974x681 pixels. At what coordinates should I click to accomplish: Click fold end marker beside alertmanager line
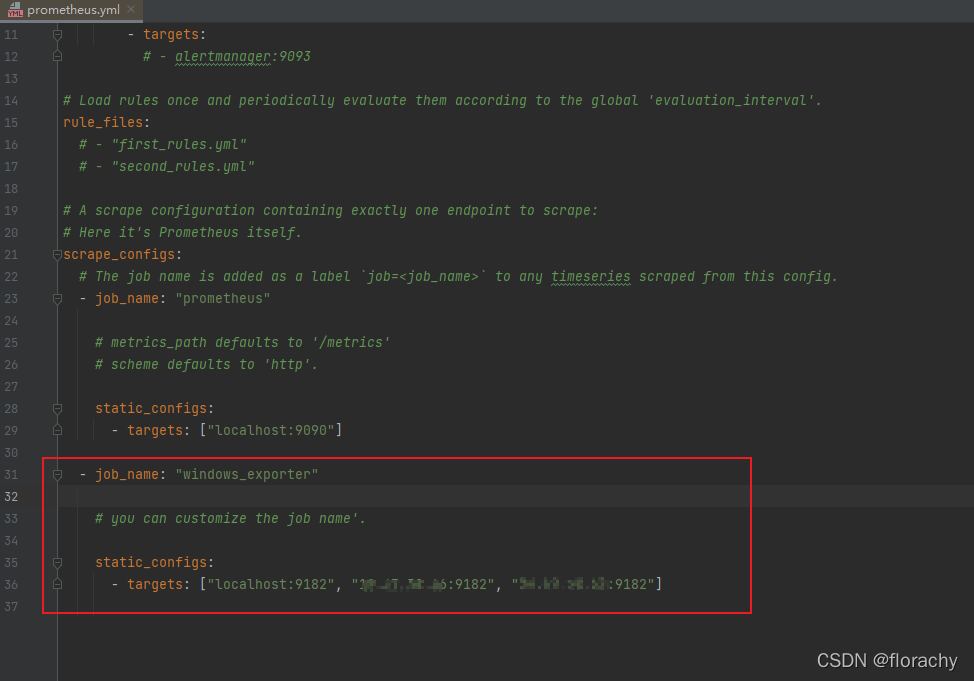coord(57,56)
